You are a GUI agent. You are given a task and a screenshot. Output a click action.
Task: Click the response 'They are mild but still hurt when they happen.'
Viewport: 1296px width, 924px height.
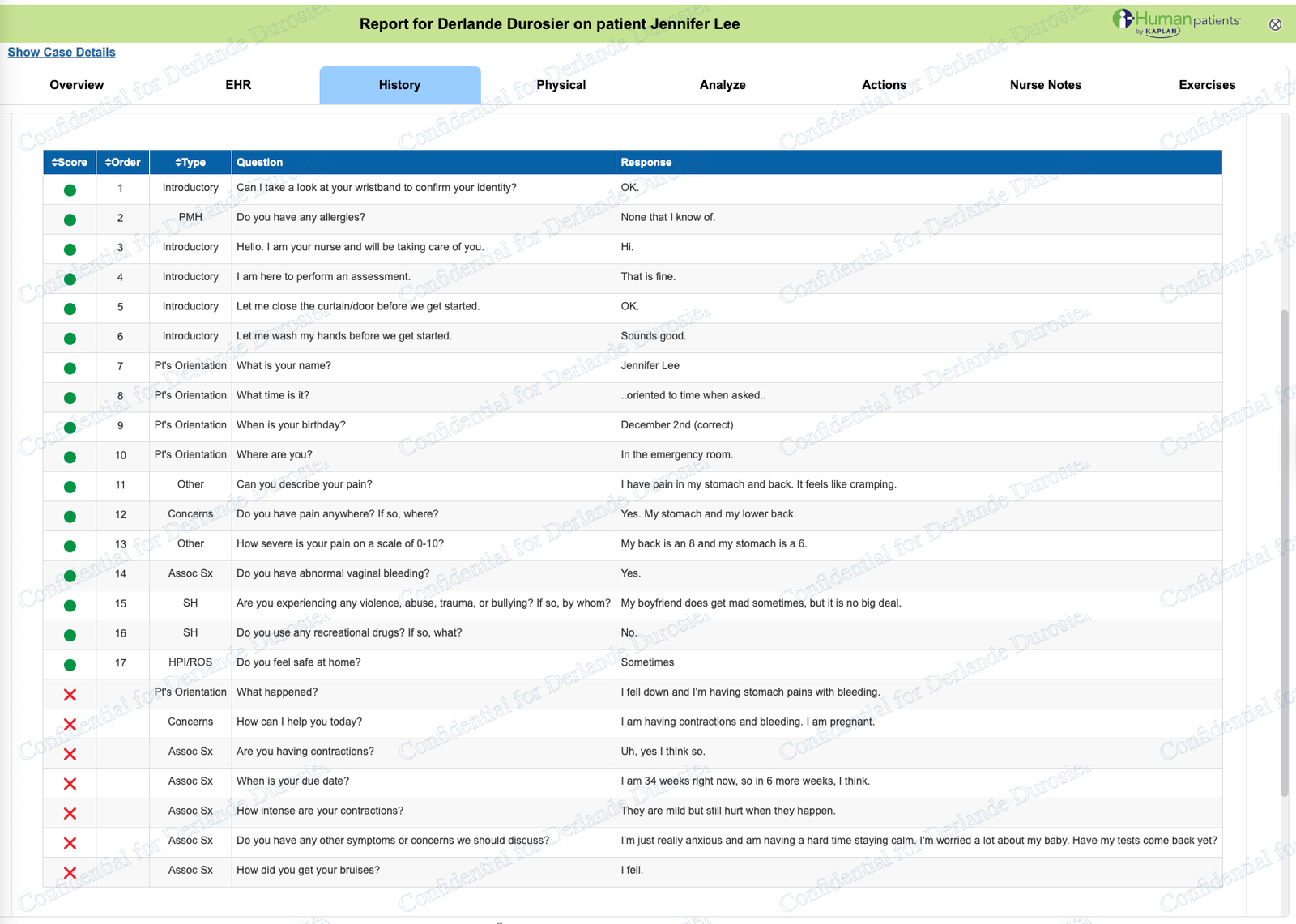click(x=728, y=811)
